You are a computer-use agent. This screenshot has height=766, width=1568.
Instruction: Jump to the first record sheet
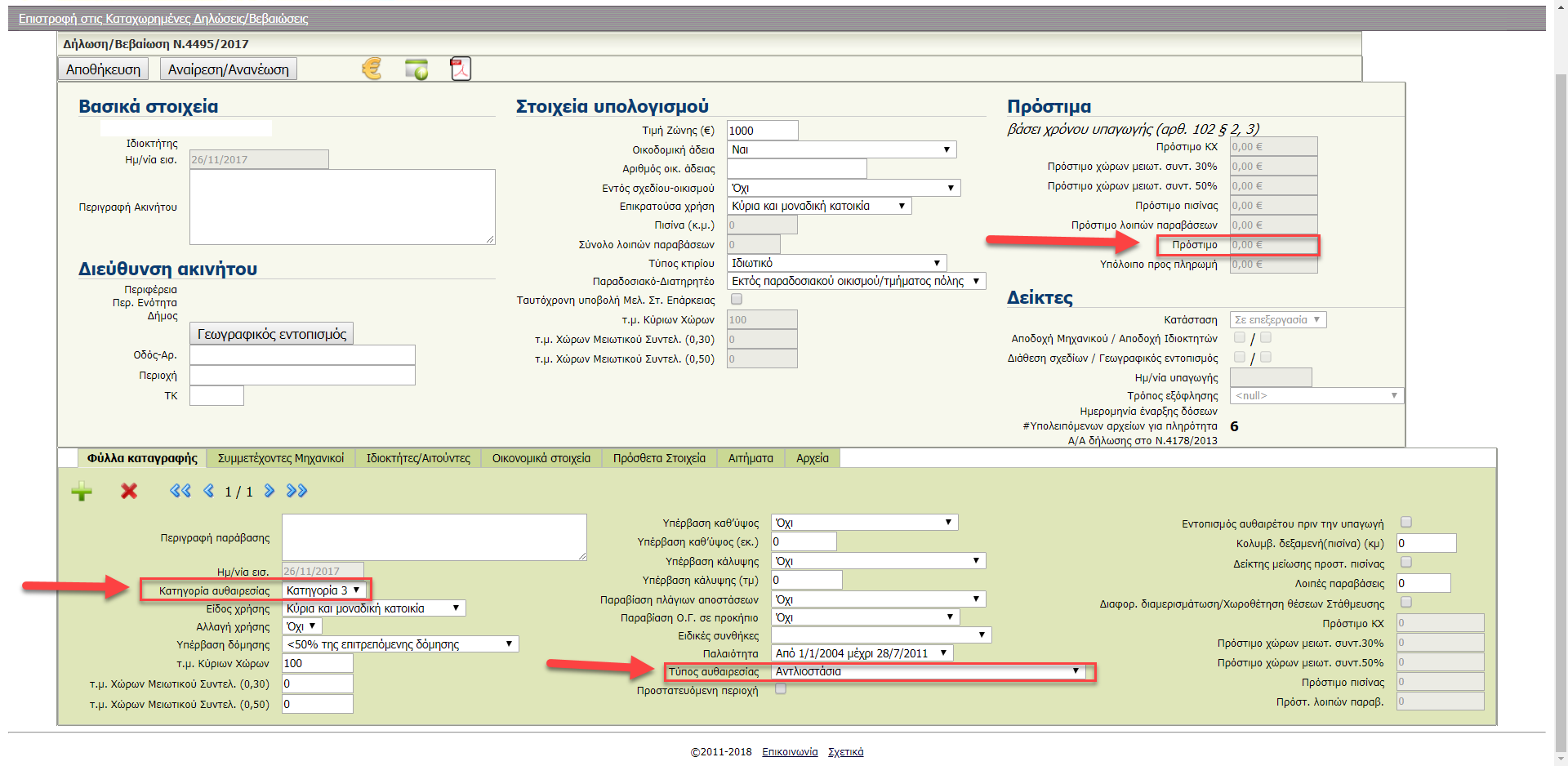(180, 491)
